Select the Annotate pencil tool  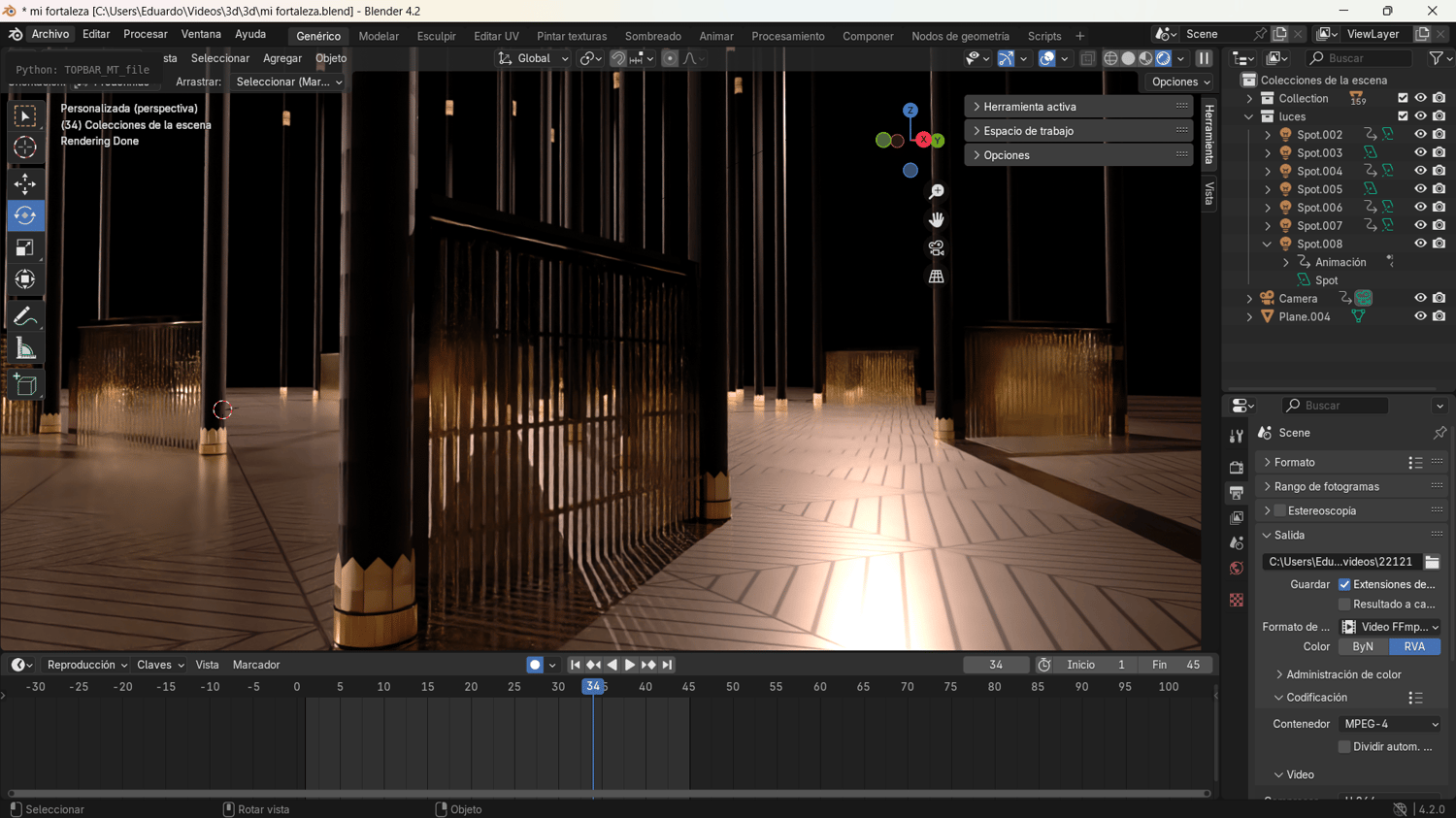tap(25, 316)
